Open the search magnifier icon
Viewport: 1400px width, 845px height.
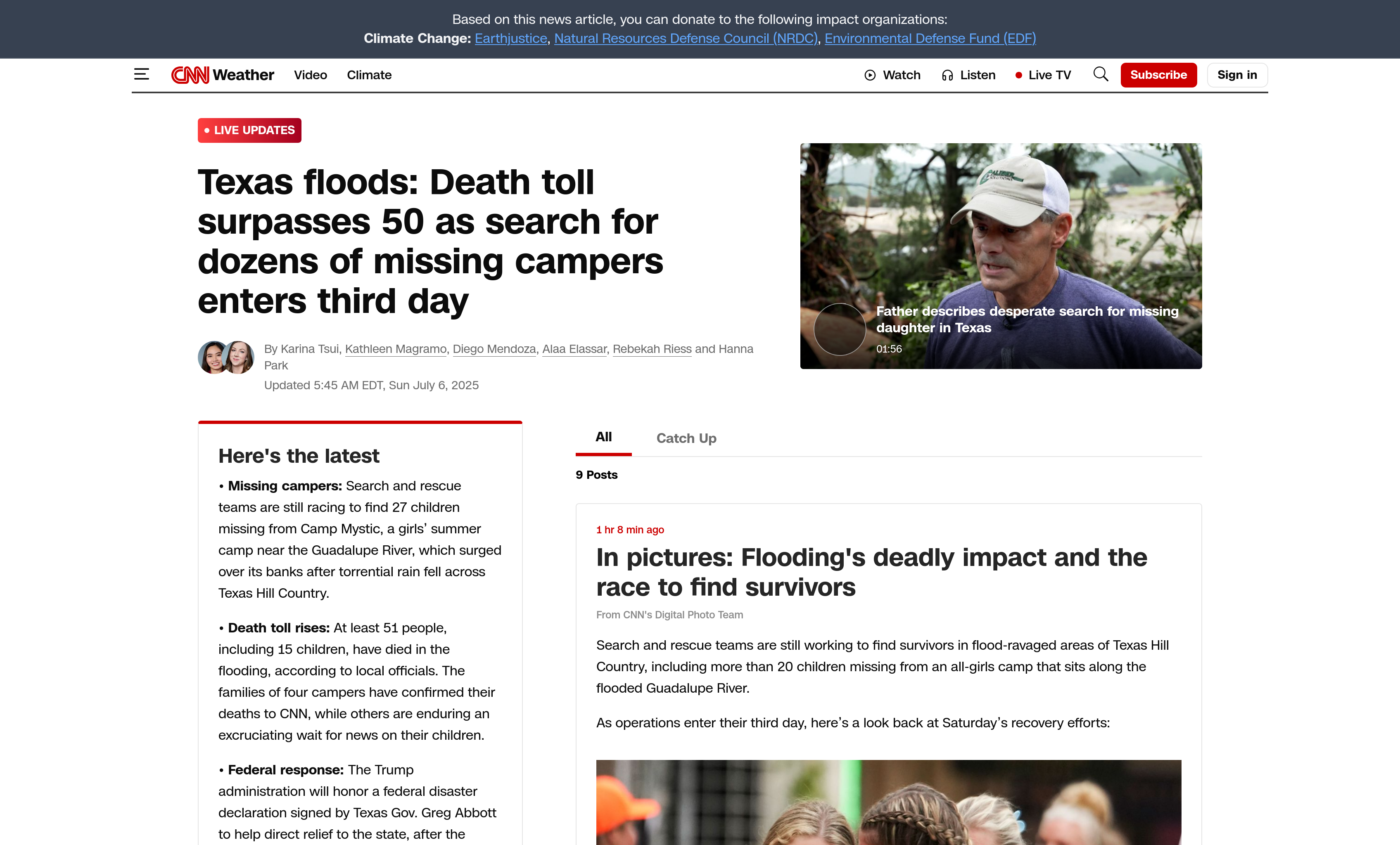coord(1101,74)
